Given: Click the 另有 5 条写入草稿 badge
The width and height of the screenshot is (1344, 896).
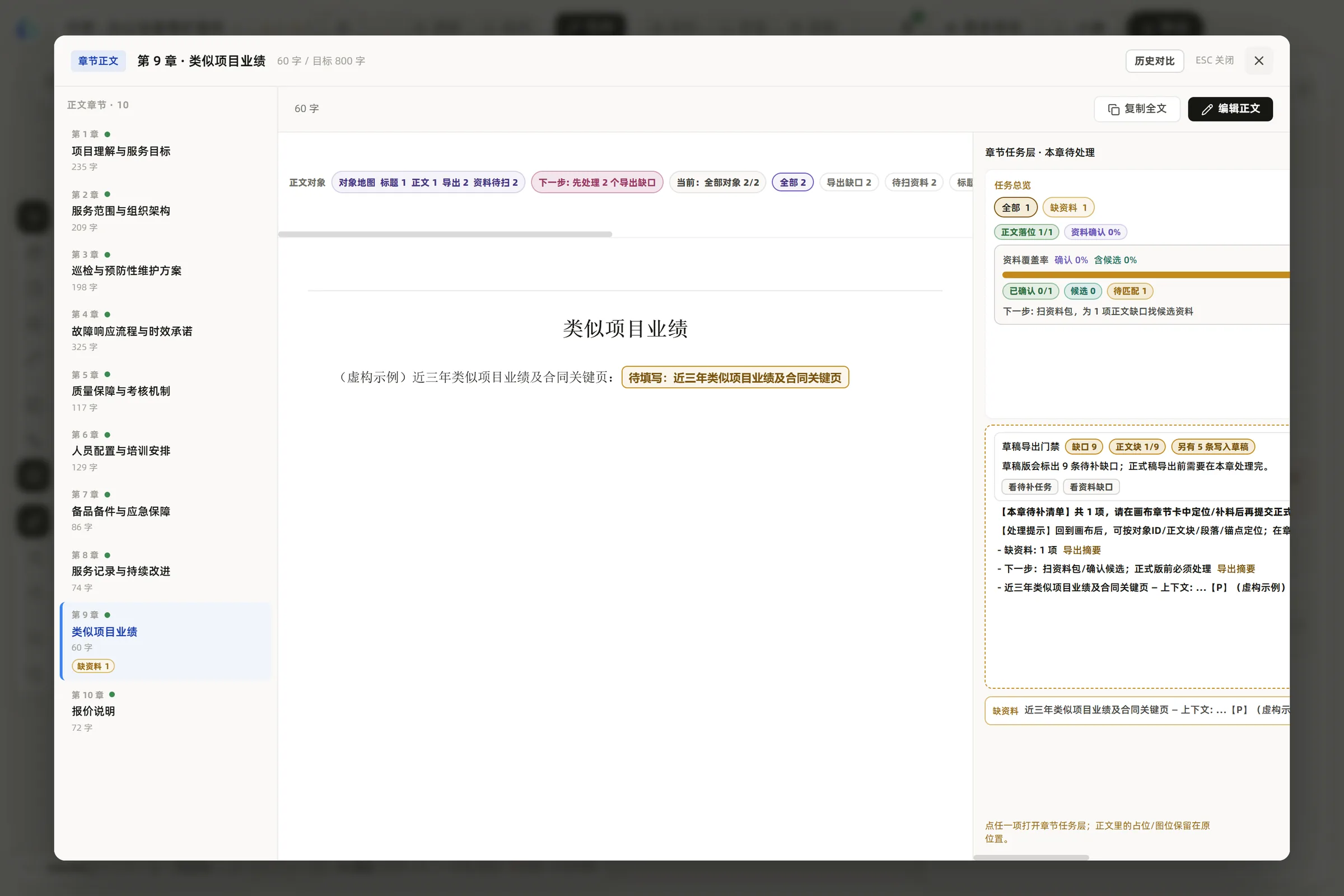Looking at the screenshot, I should (x=1212, y=446).
